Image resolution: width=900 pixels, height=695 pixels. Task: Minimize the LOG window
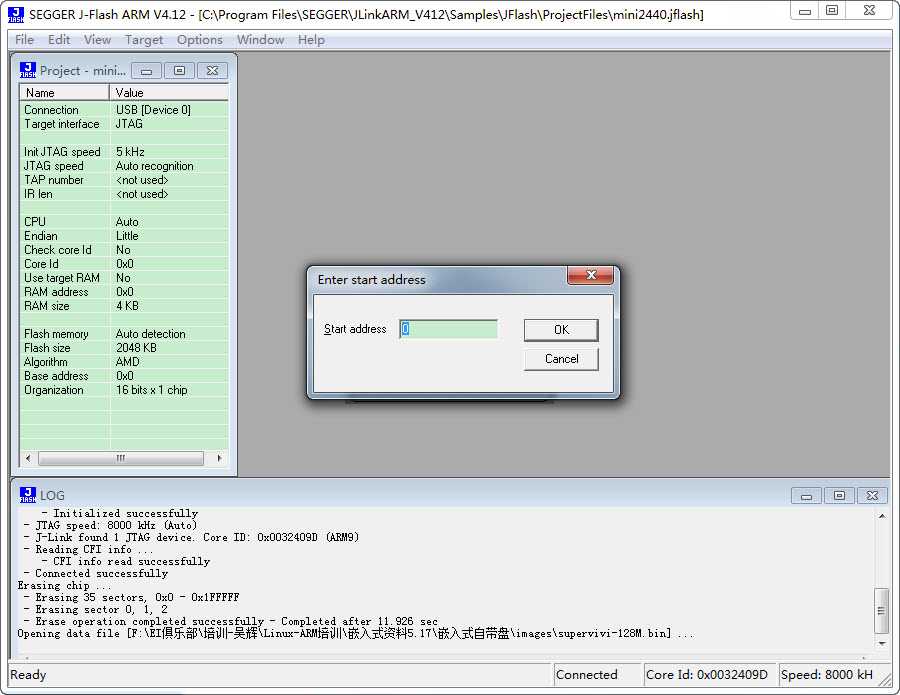806,495
